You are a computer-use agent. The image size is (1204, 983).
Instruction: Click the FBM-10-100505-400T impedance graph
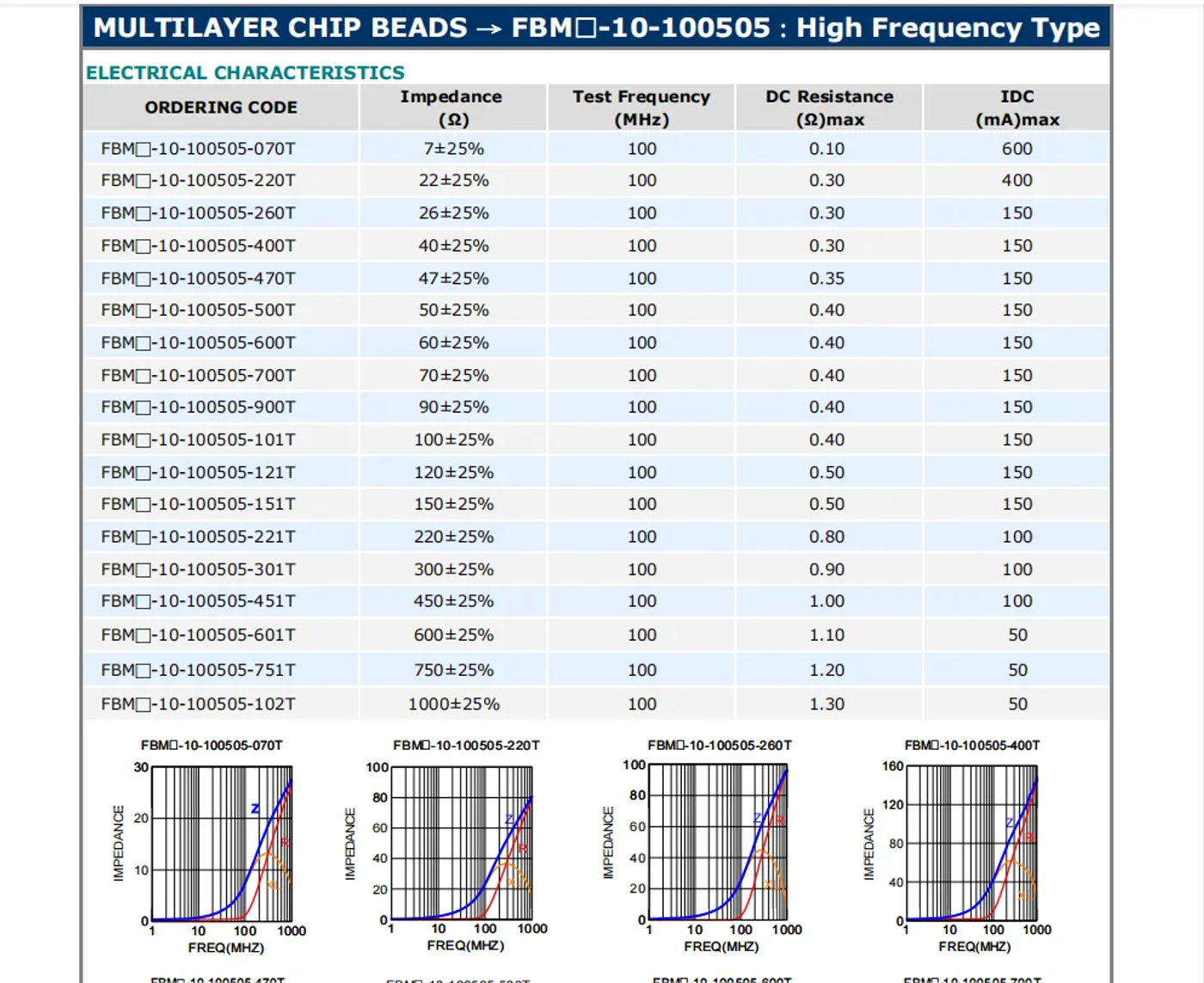(972, 843)
